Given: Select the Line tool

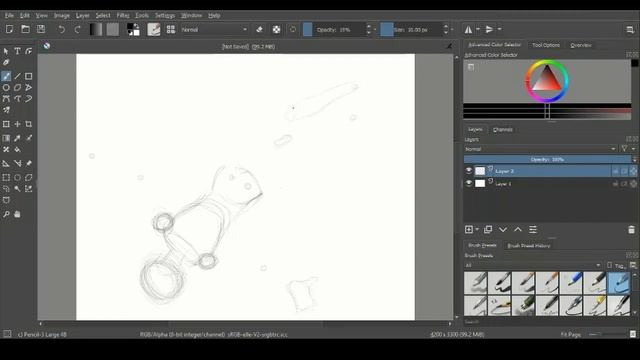Looking at the screenshot, I should 18,76.
